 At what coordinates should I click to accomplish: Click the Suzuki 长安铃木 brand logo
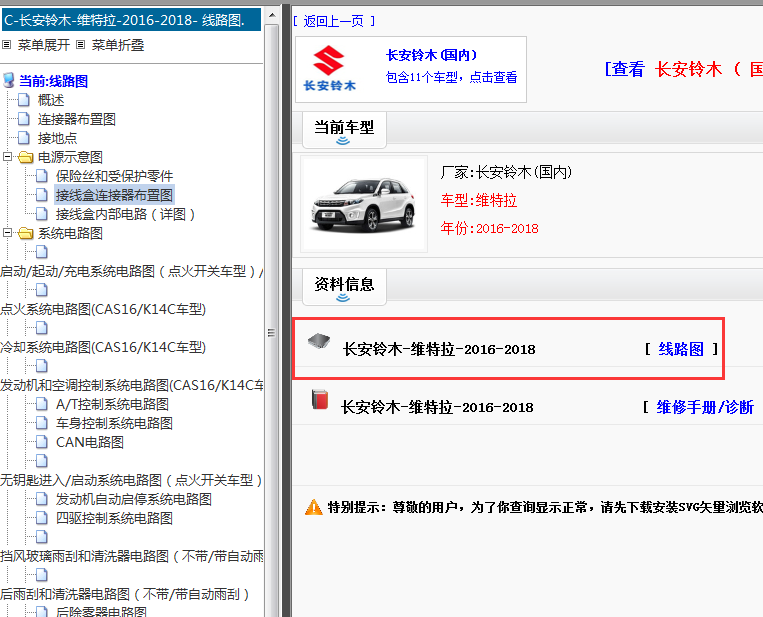(x=329, y=68)
